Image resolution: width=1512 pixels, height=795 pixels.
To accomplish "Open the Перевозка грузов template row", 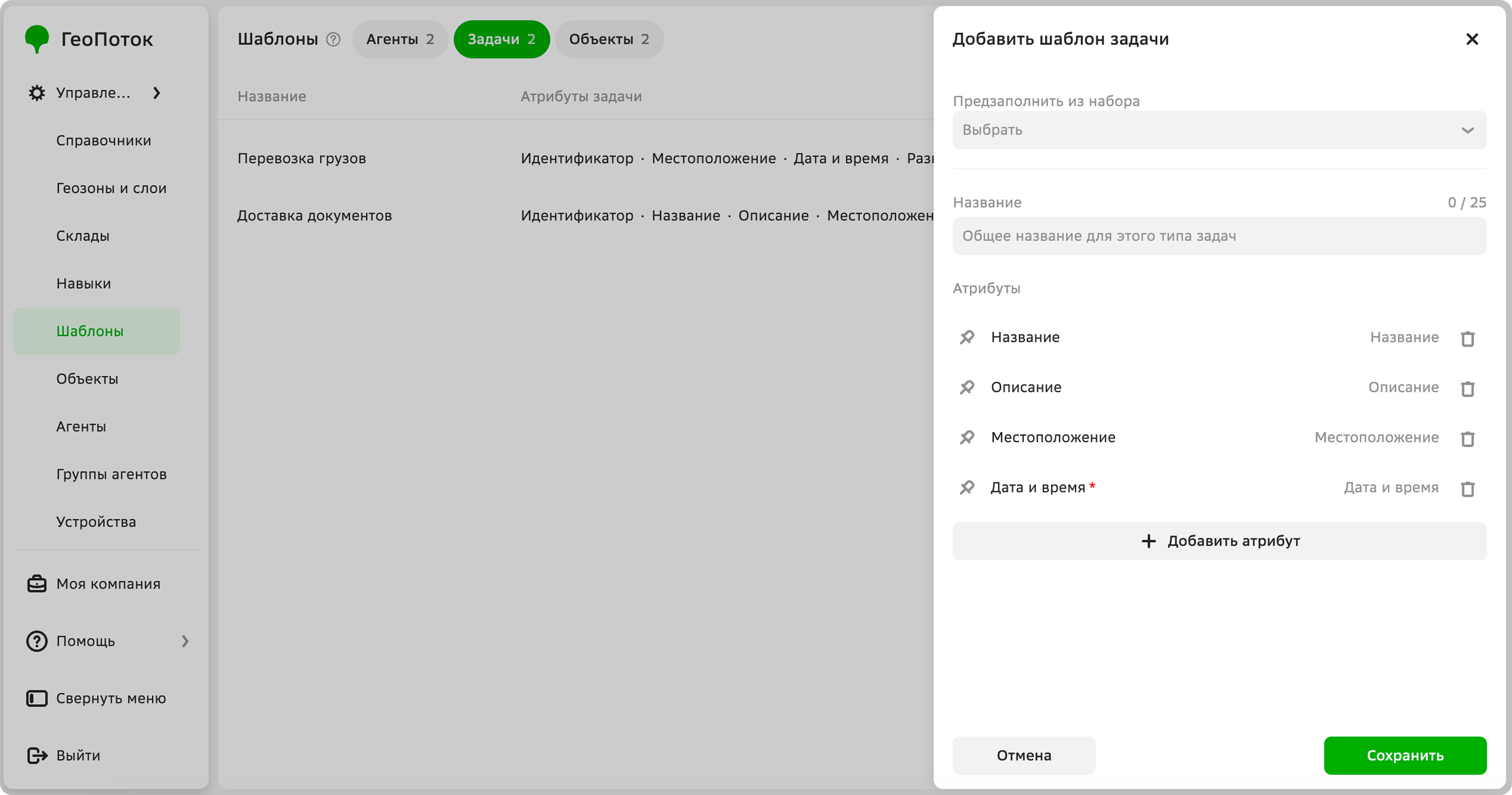I will pos(575,159).
